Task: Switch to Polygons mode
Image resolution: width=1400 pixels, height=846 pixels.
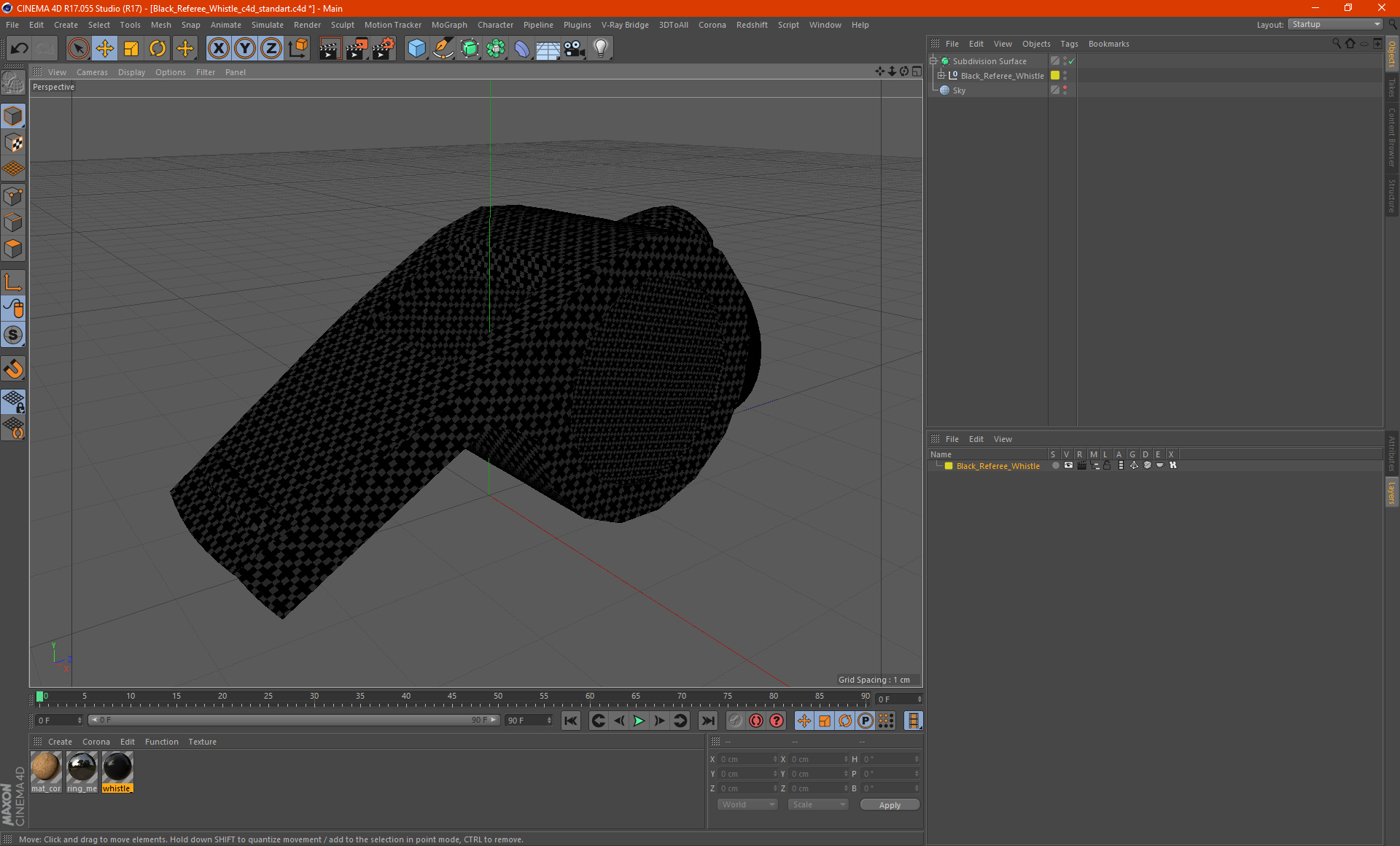Action: [x=13, y=249]
